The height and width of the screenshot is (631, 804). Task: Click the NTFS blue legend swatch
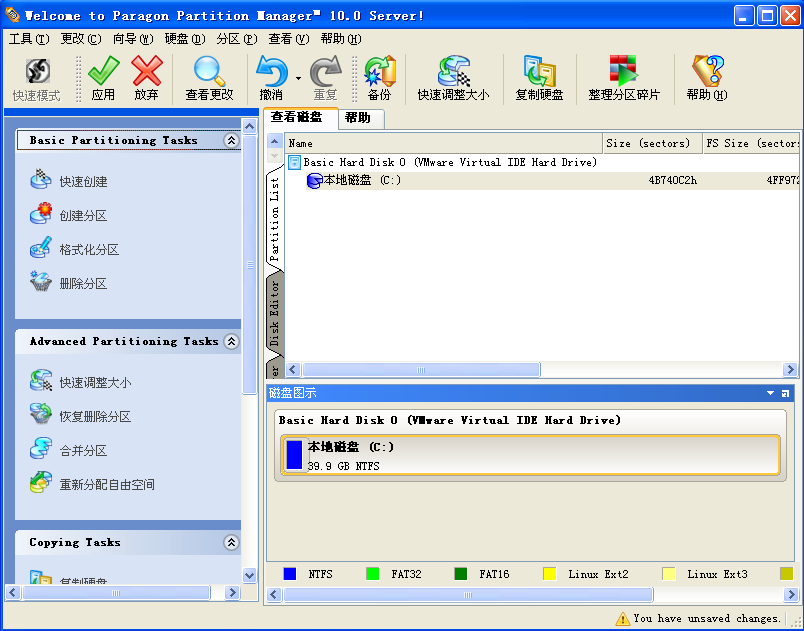tap(290, 574)
